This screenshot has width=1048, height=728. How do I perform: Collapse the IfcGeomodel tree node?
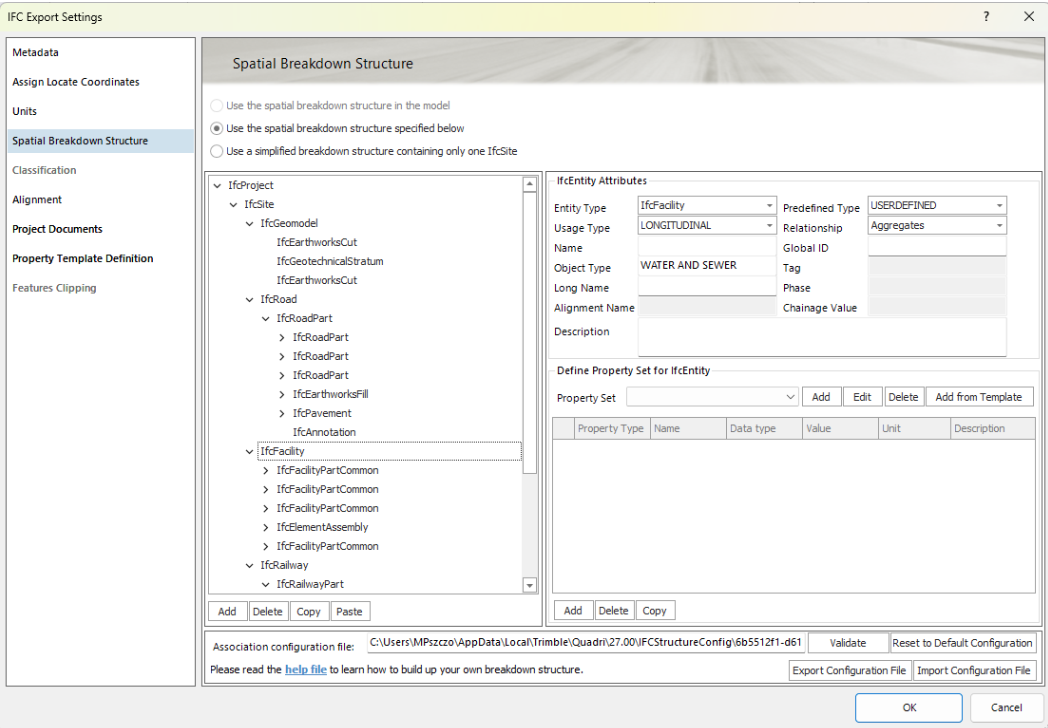(249, 223)
